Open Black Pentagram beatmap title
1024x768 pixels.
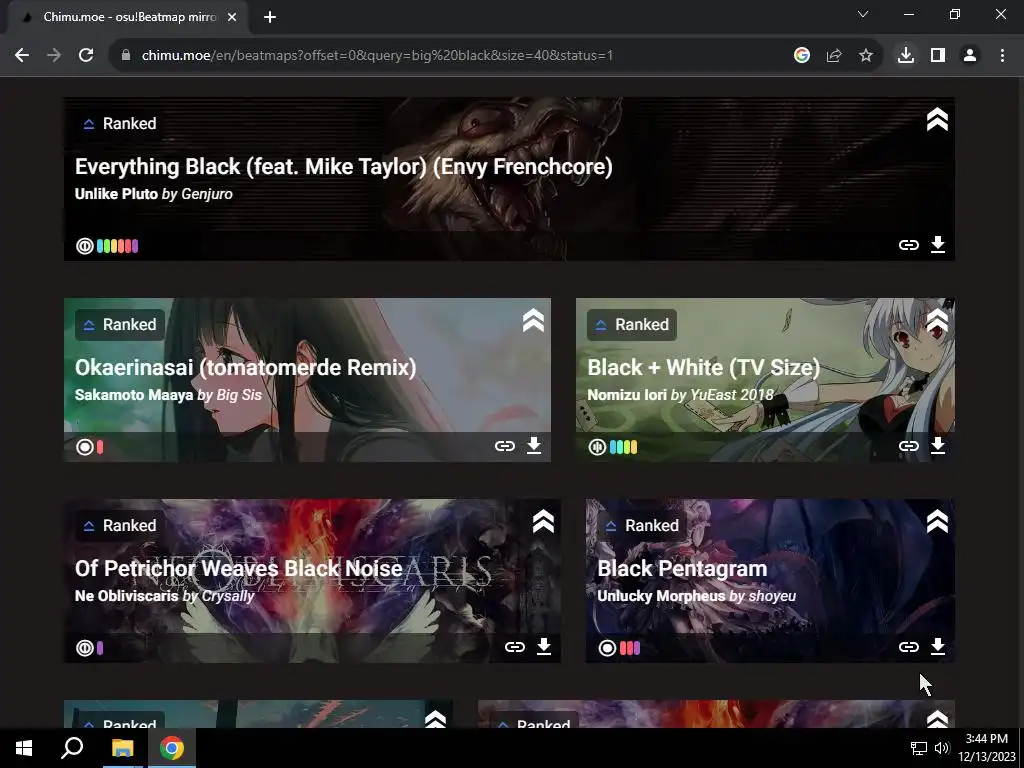click(x=682, y=569)
